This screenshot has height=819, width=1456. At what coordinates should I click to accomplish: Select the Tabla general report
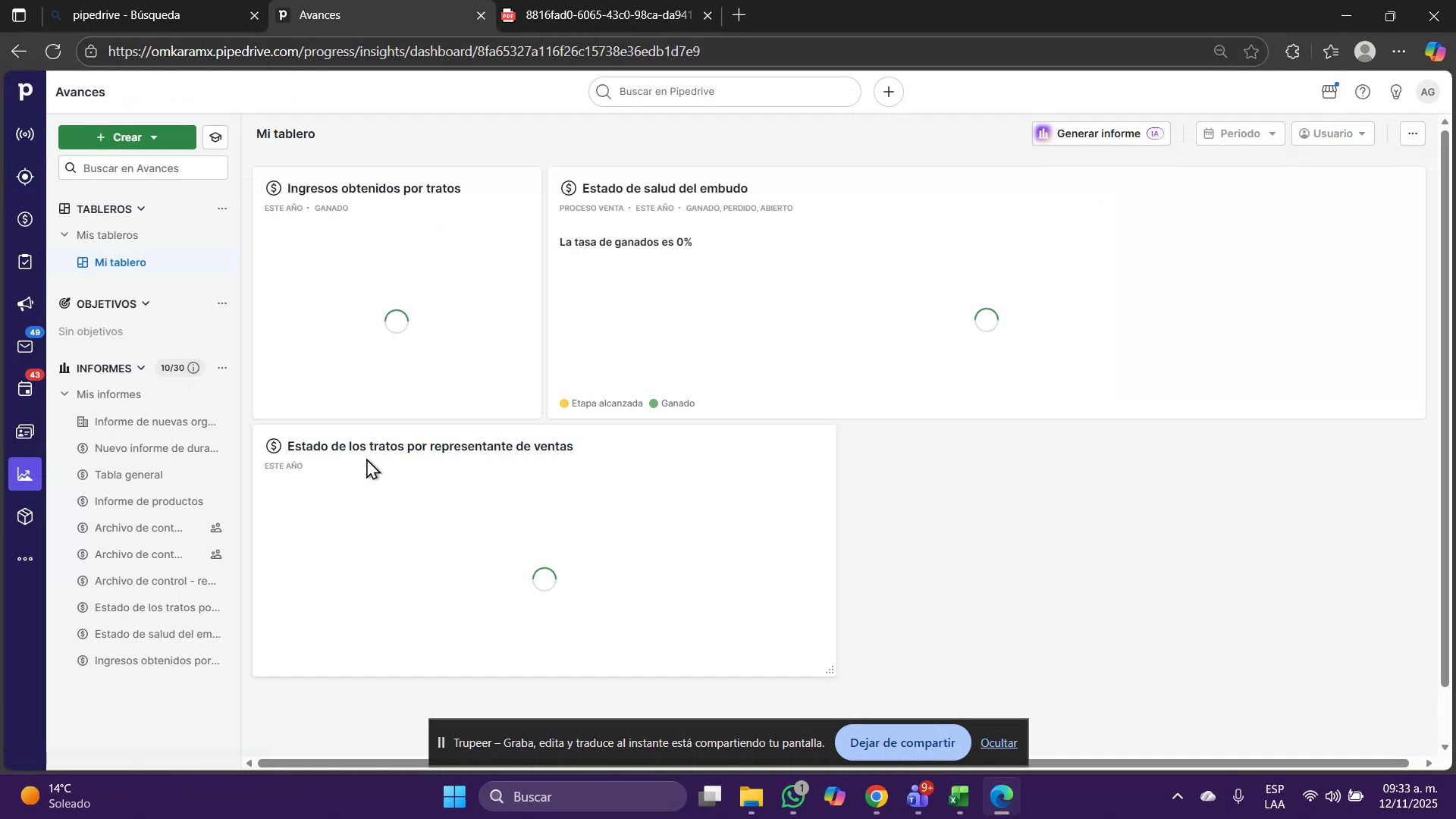tap(129, 474)
